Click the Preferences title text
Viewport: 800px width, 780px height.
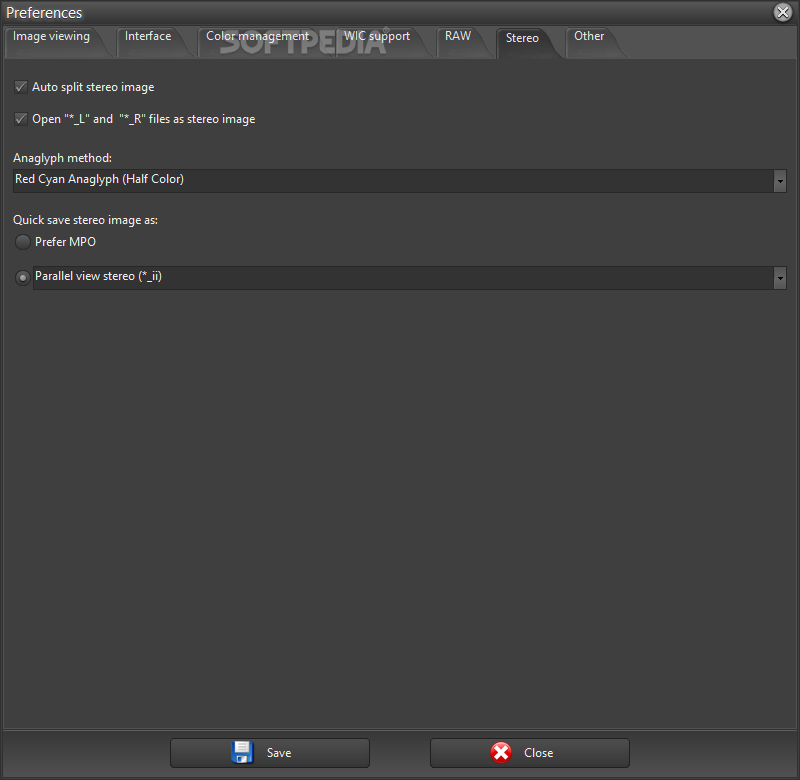44,13
